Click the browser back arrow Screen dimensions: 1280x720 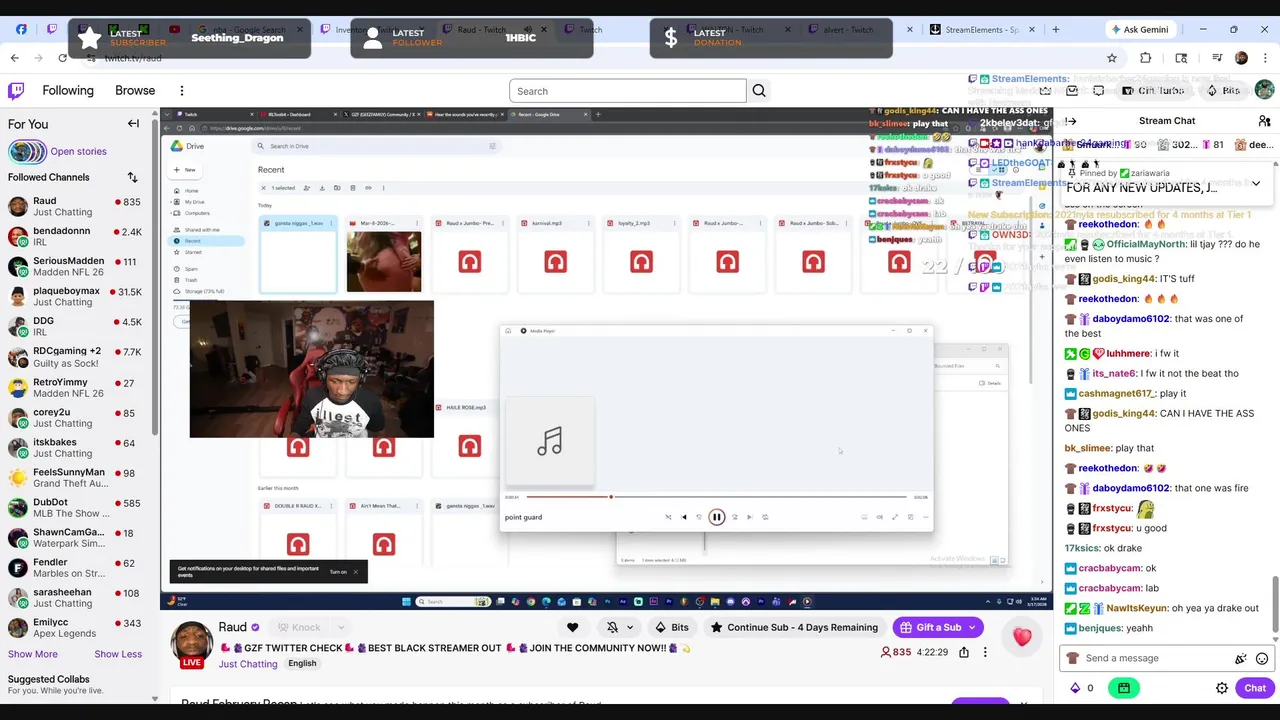(15, 58)
